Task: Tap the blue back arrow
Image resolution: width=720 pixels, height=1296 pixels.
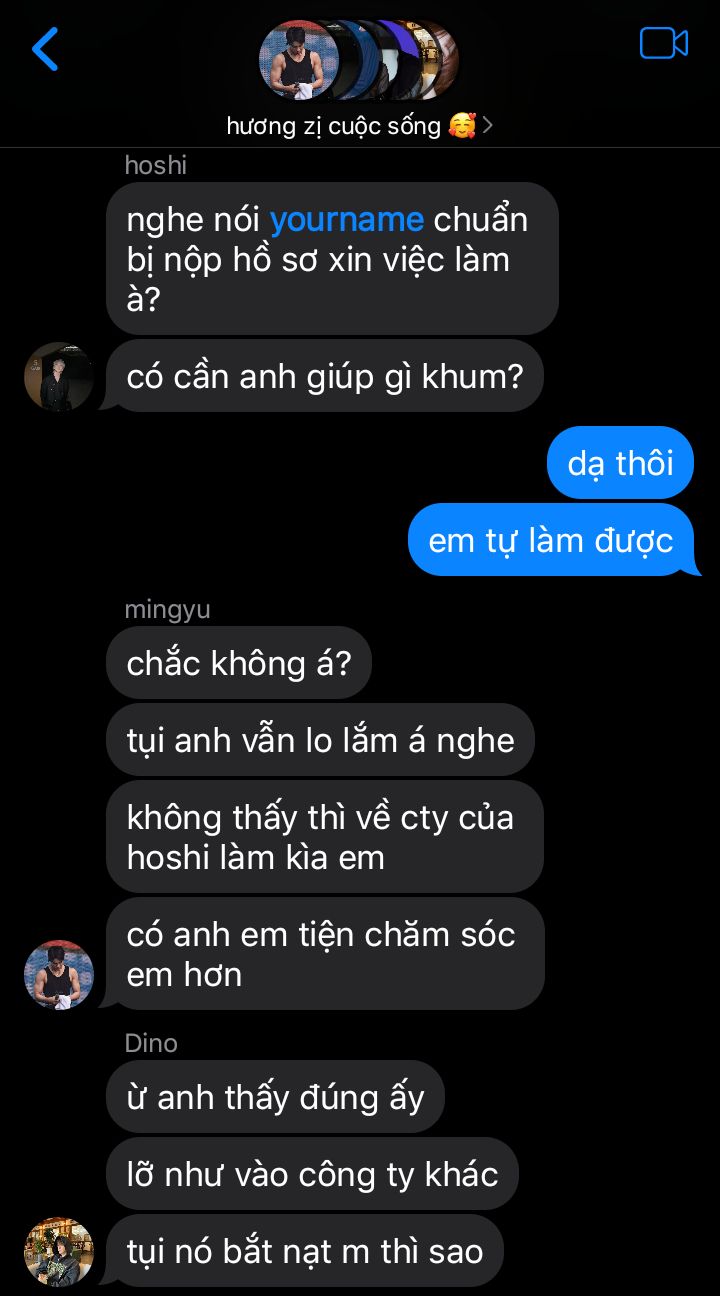Action: [45, 49]
